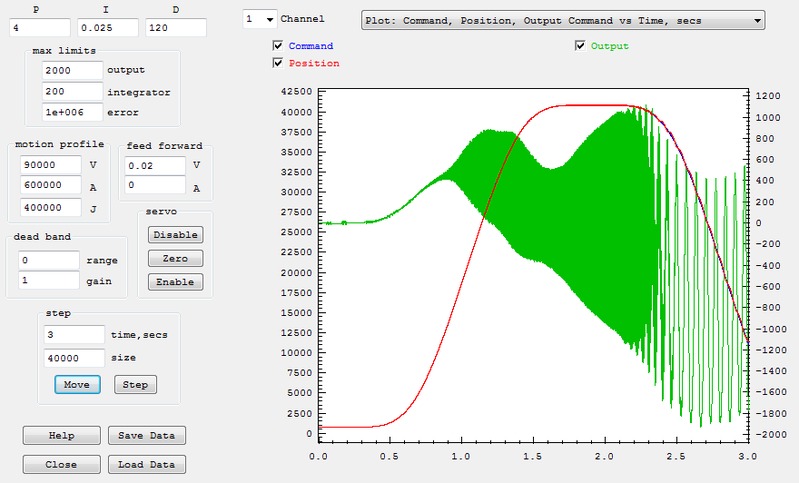Close the tuning window
This screenshot has width=799, height=483.
62,465
